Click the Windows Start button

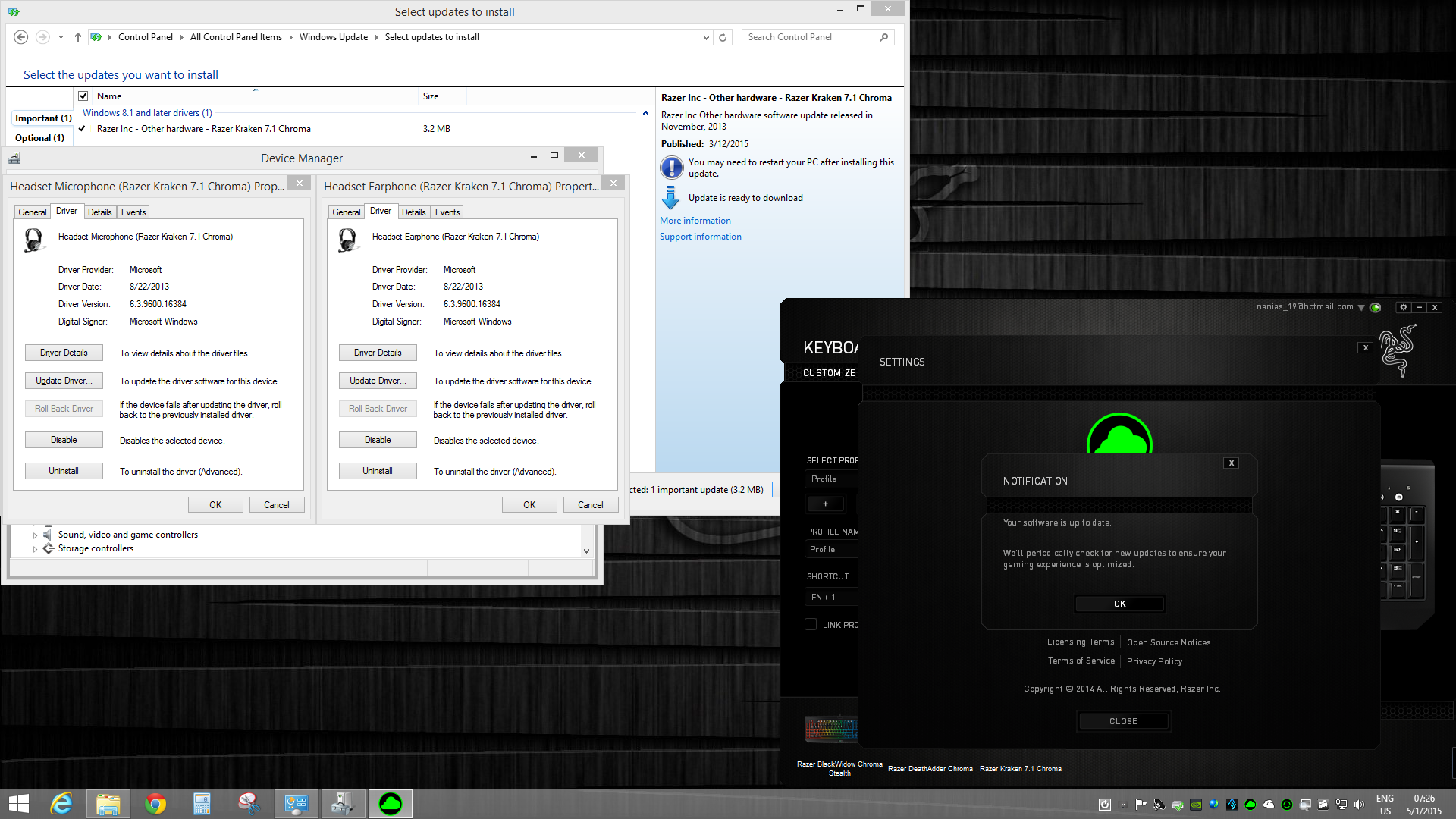pos(18,804)
